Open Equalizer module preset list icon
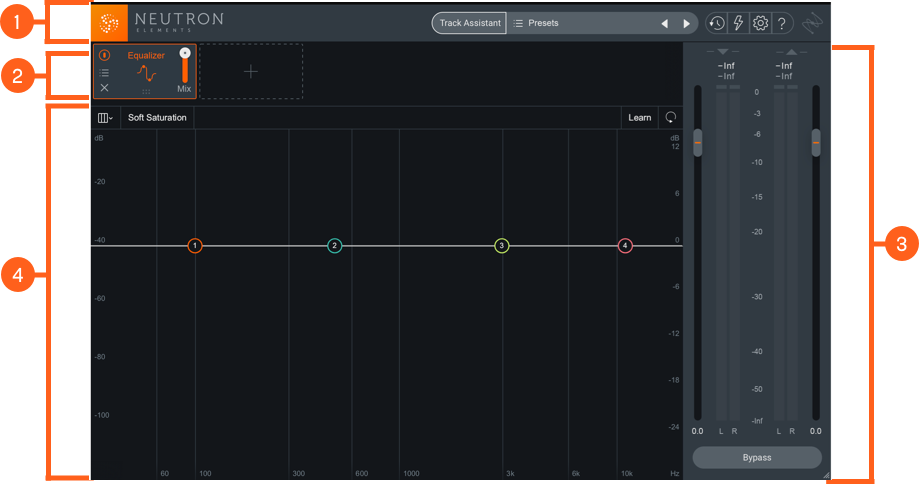 [x=104, y=73]
